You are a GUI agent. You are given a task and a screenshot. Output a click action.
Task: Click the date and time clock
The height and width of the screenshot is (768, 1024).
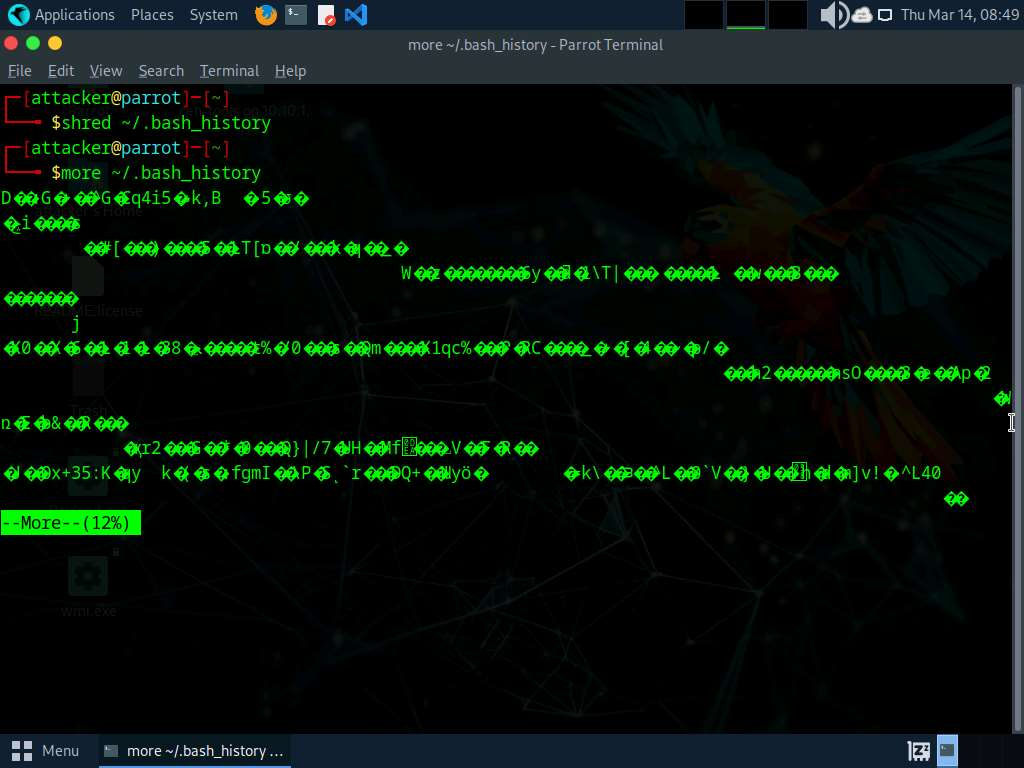point(959,15)
